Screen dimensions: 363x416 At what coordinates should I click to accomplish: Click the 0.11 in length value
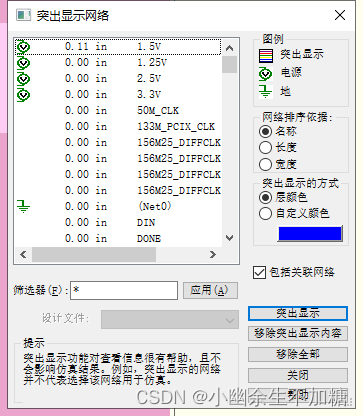click(86, 46)
